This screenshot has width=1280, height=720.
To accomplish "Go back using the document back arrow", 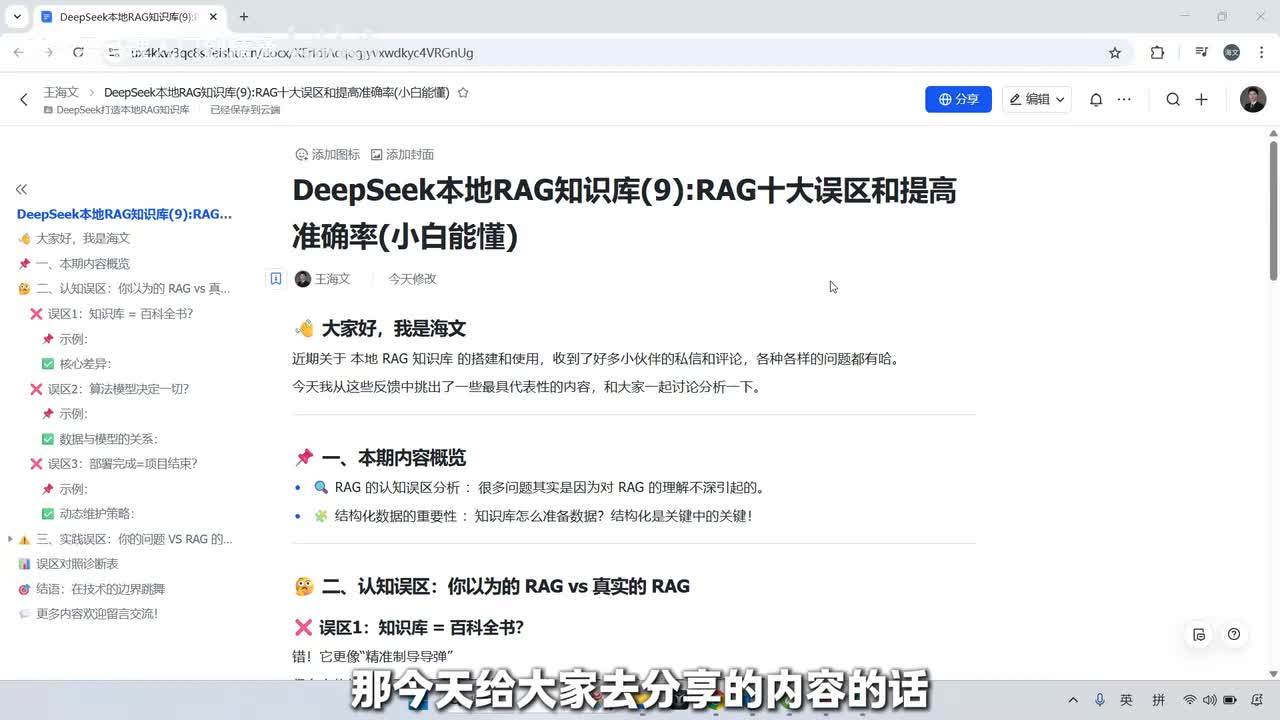I will (24, 99).
